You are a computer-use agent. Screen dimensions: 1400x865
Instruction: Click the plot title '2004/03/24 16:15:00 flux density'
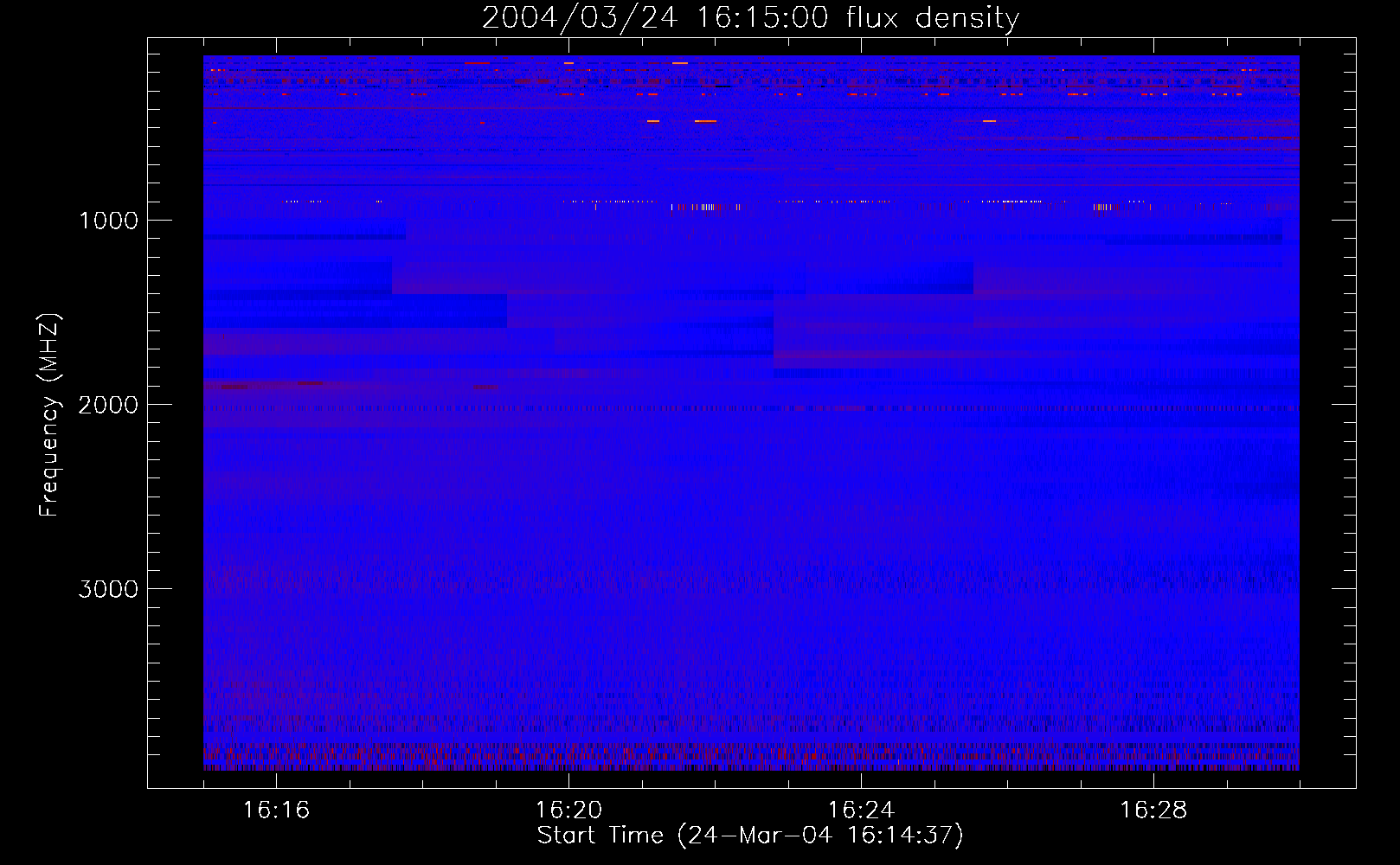[x=750, y=18]
